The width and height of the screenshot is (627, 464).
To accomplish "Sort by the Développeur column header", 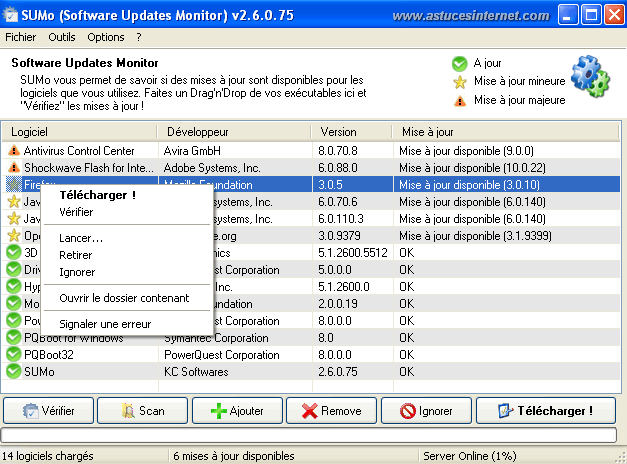I will coord(234,132).
